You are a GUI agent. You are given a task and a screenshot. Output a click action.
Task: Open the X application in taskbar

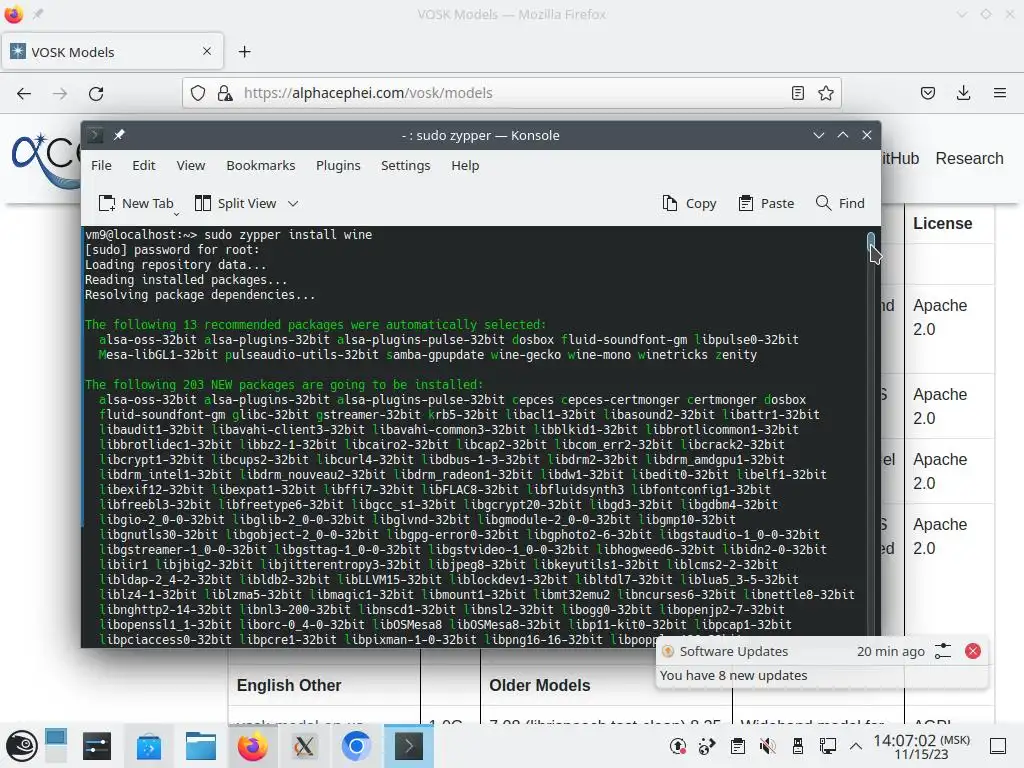[304, 746]
